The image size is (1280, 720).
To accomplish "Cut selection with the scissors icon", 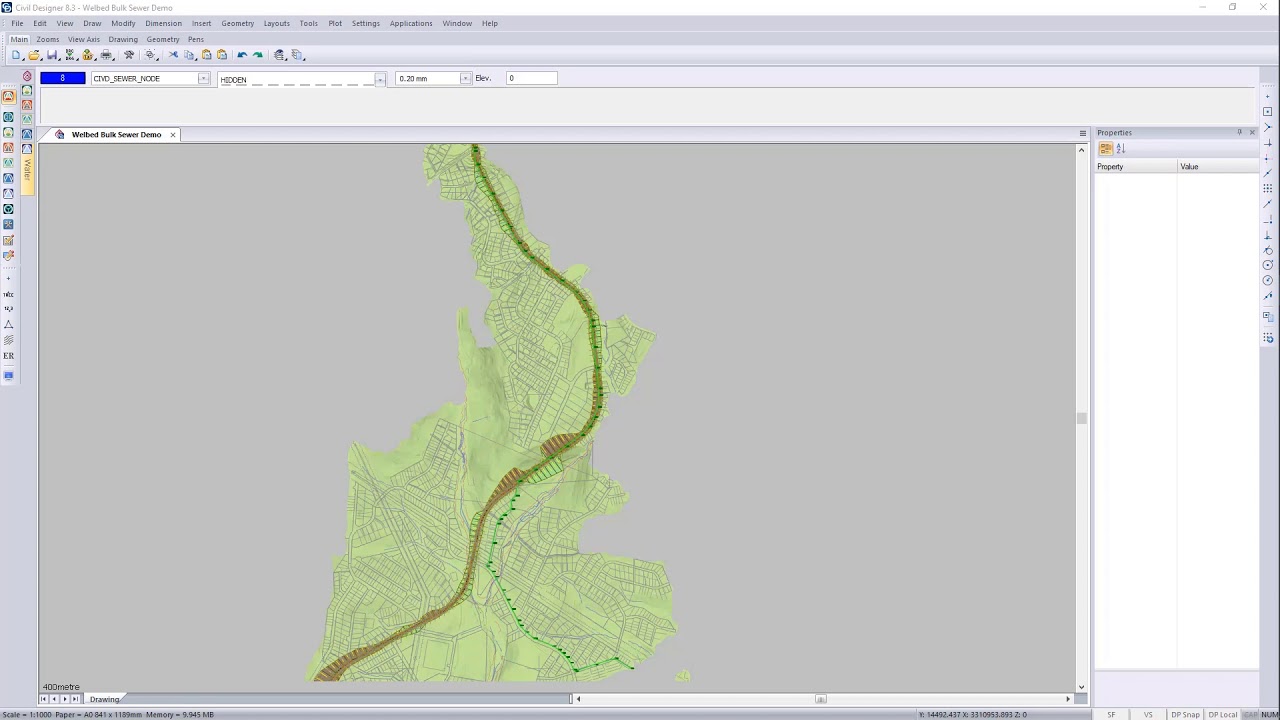I will 173,55.
